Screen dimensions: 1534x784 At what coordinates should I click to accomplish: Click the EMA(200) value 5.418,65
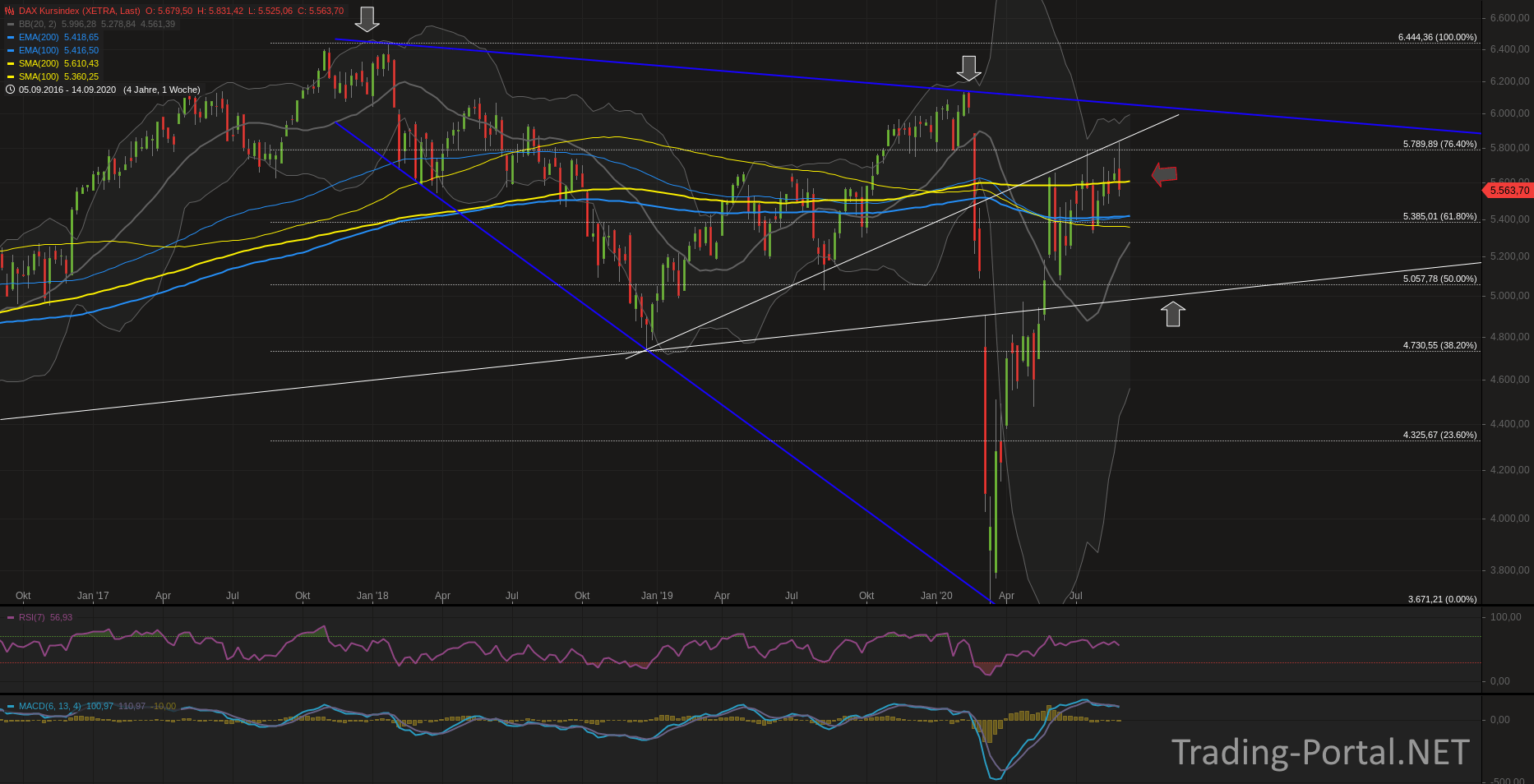[x=81, y=37]
